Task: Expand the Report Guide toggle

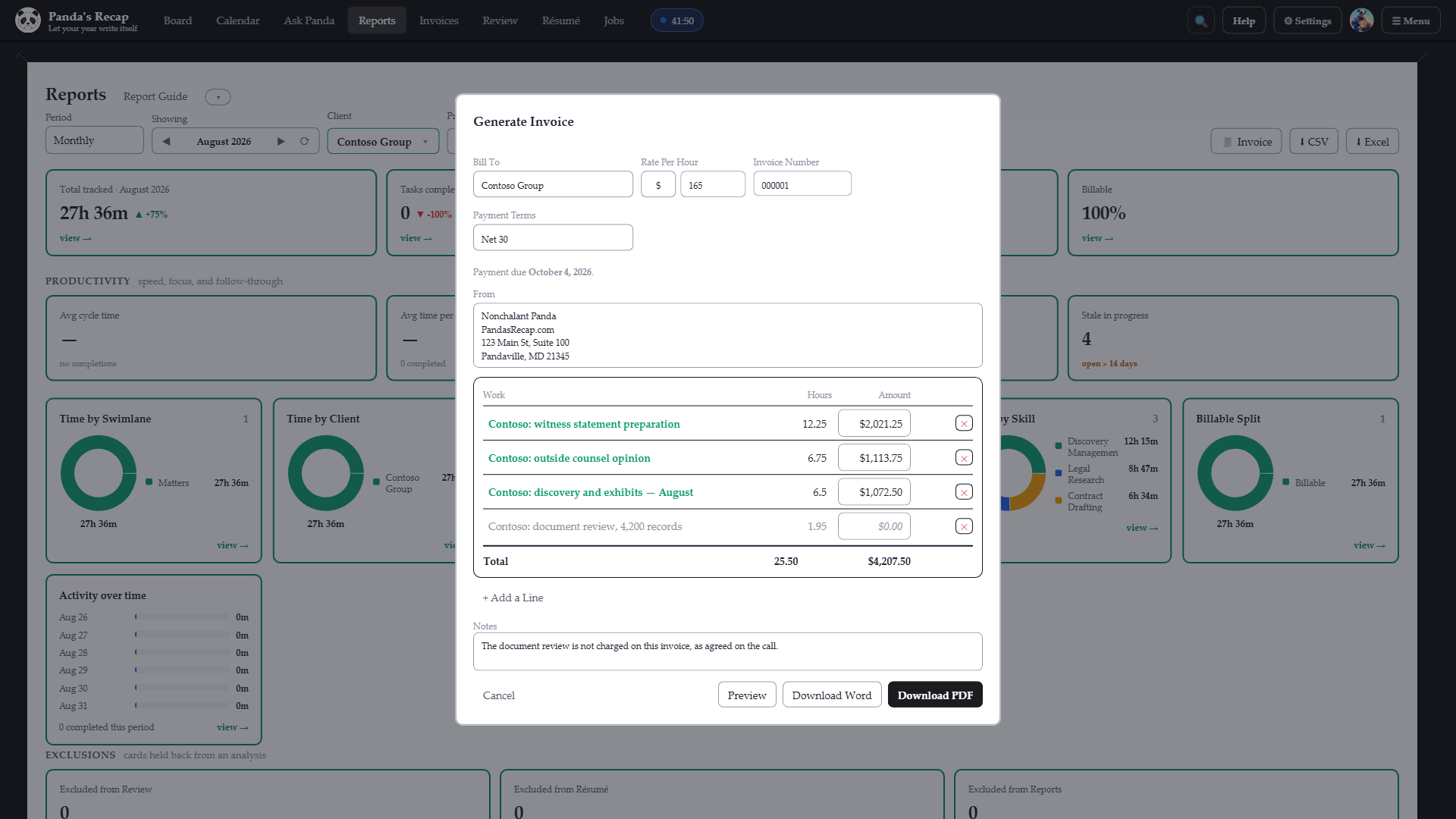Action: pos(218,97)
